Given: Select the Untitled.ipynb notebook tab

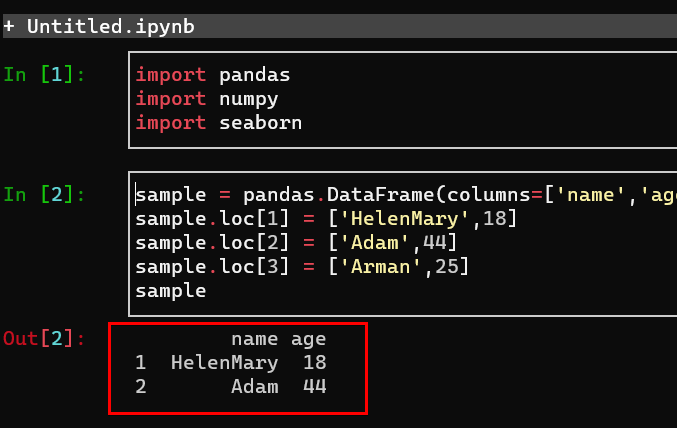Looking at the screenshot, I should coord(111,27).
